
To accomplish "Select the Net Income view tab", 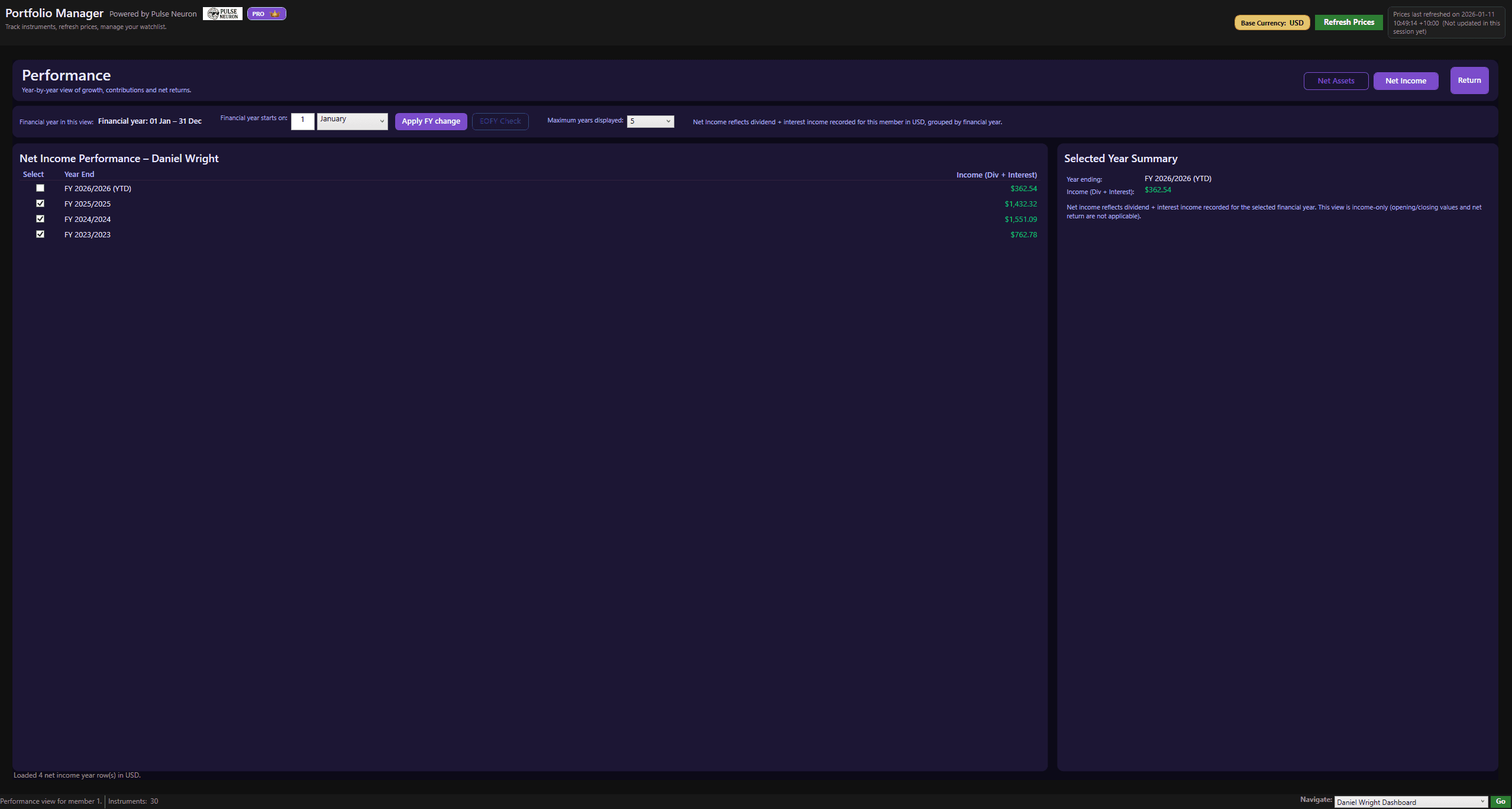I will (1406, 81).
